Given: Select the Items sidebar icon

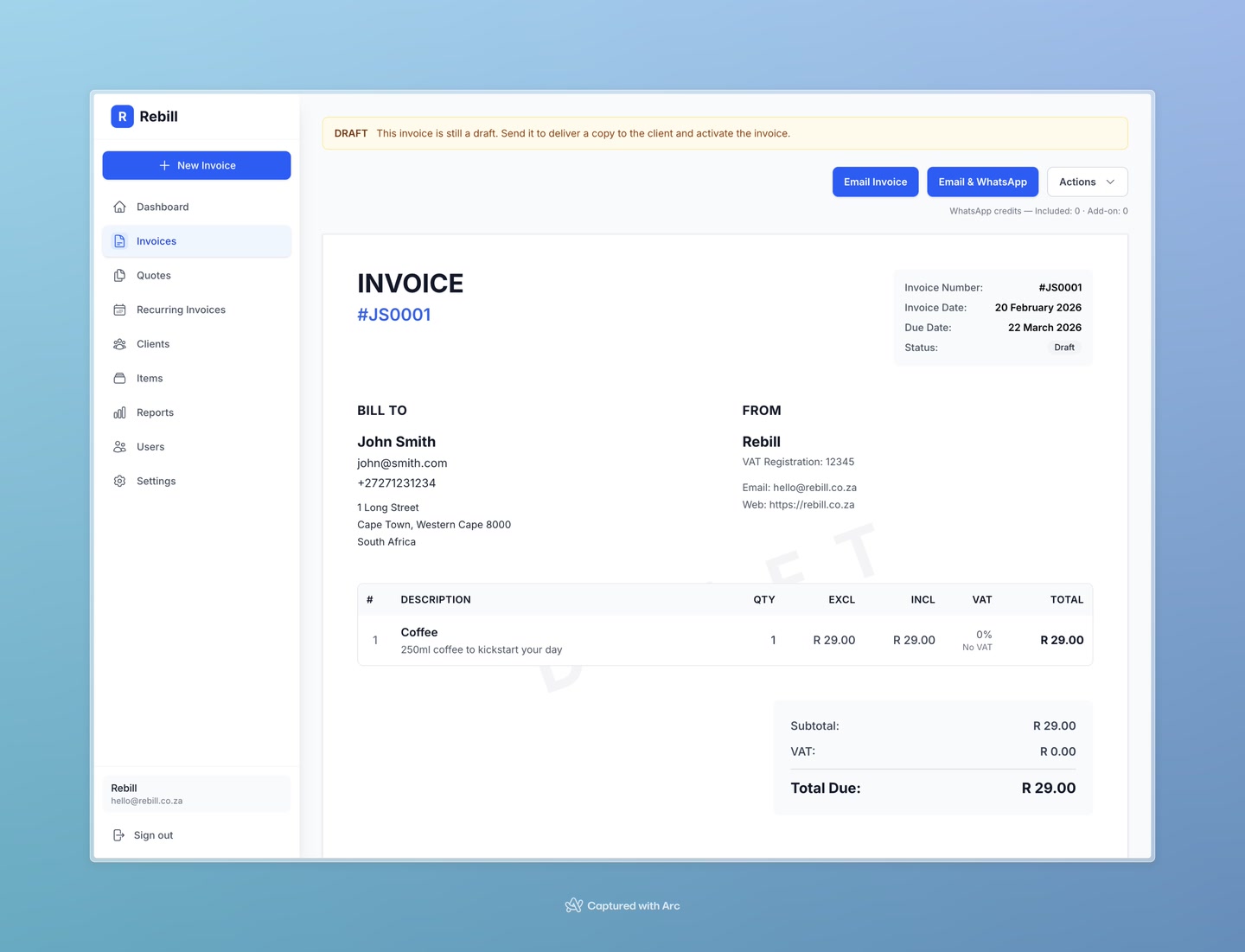Looking at the screenshot, I should click(x=119, y=378).
